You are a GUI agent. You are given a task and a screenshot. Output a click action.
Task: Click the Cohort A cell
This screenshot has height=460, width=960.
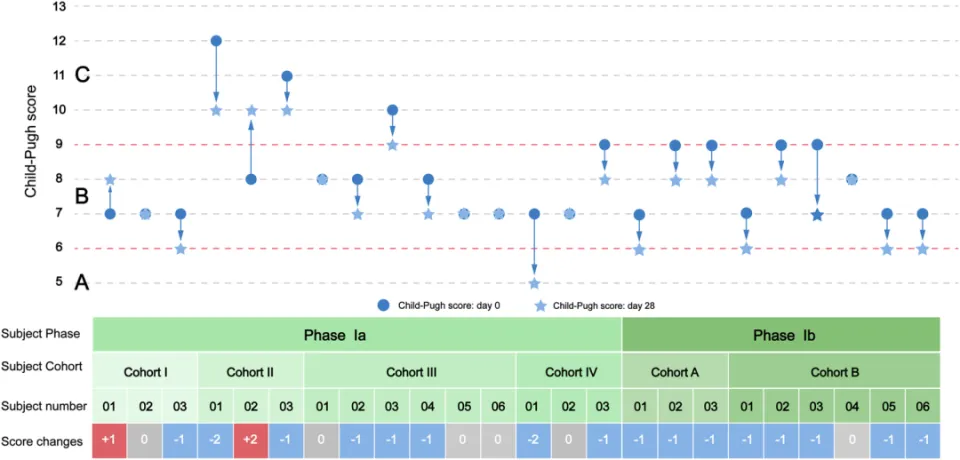click(x=675, y=371)
